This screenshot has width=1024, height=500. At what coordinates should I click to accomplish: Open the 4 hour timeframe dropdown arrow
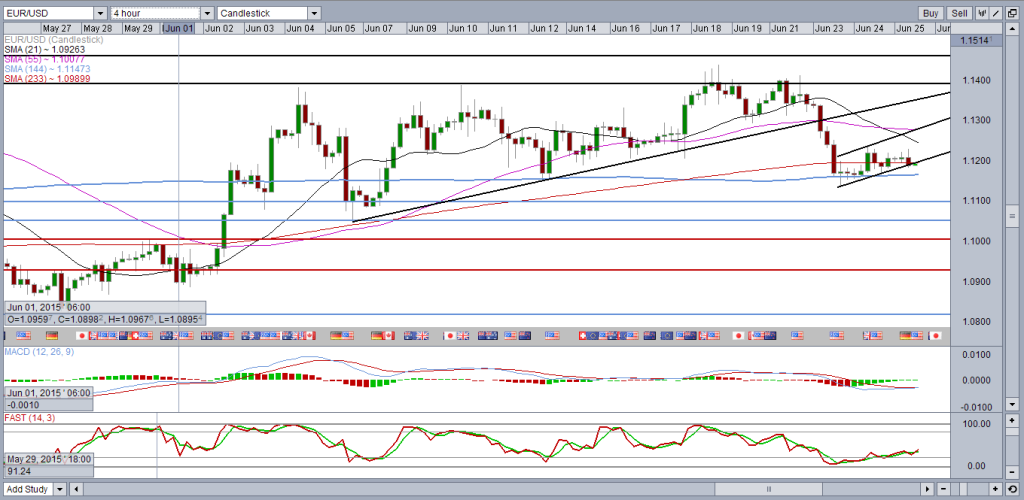click(207, 13)
